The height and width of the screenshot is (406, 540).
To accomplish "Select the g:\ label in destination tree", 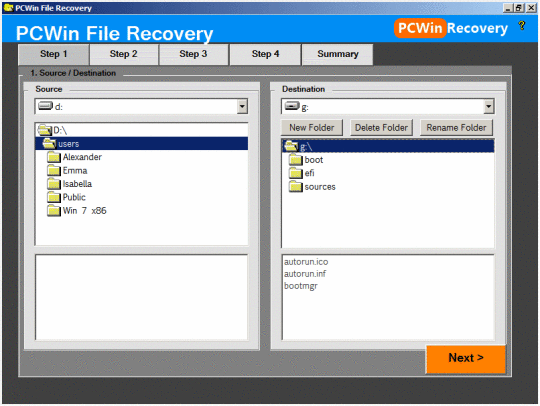I will (x=306, y=147).
